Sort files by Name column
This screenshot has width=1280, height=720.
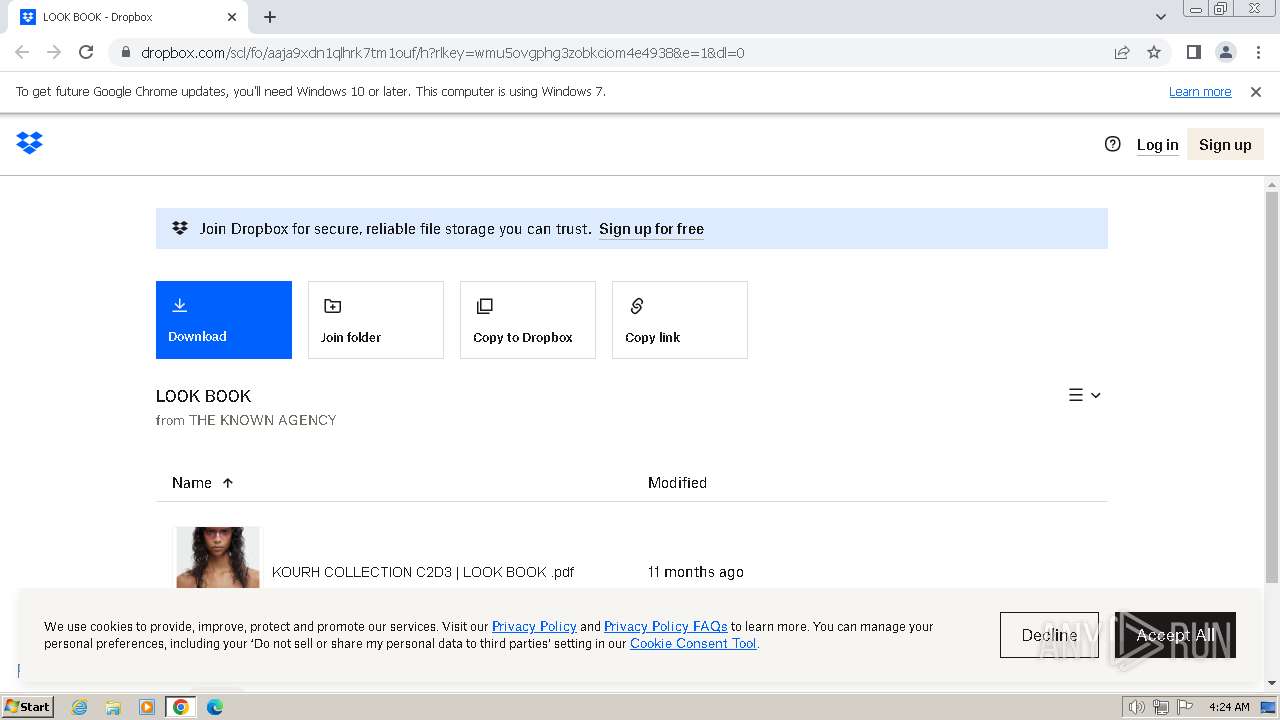pos(192,483)
